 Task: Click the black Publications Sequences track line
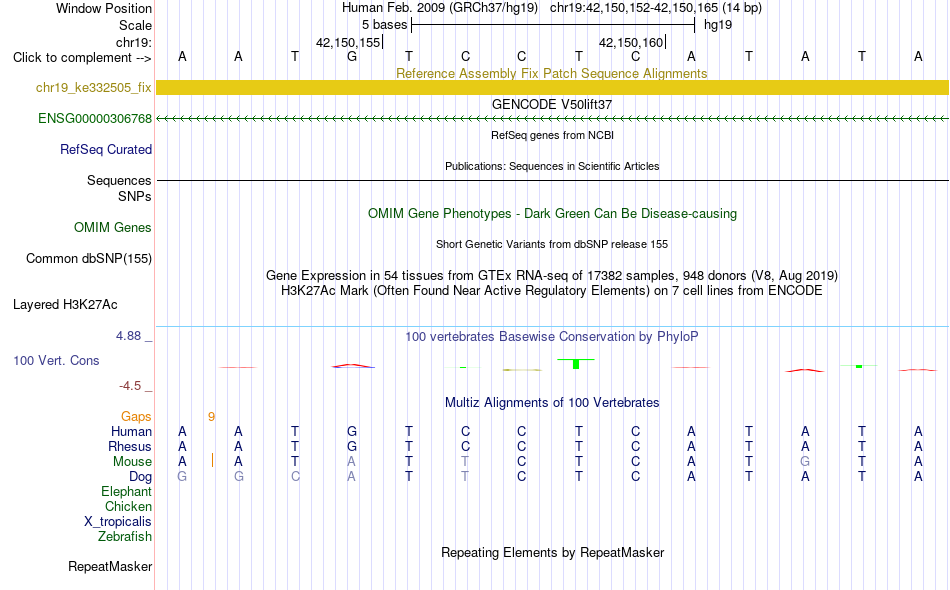(x=553, y=181)
